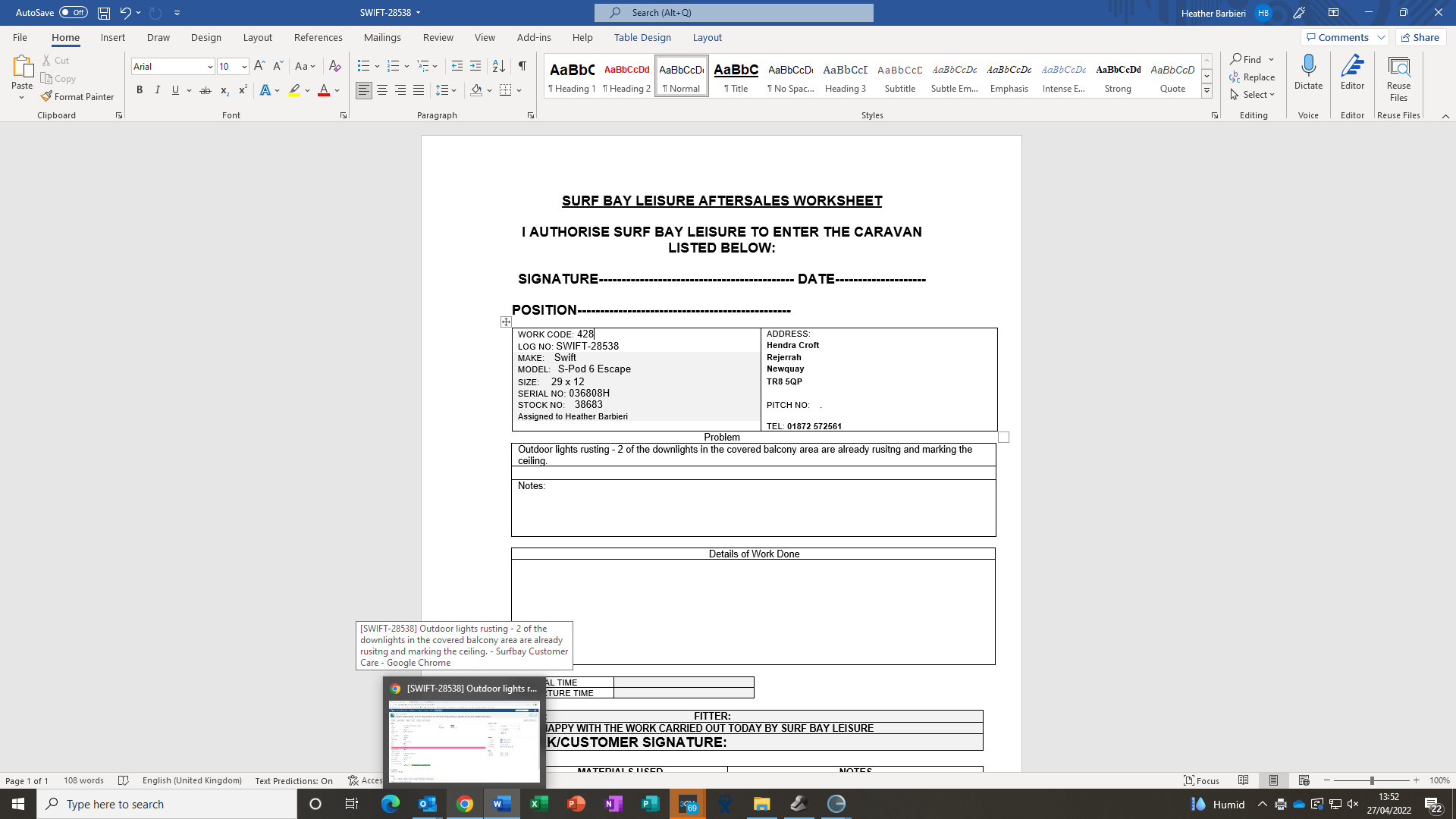
Task: Expand the font name dropdown
Action: coord(210,67)
